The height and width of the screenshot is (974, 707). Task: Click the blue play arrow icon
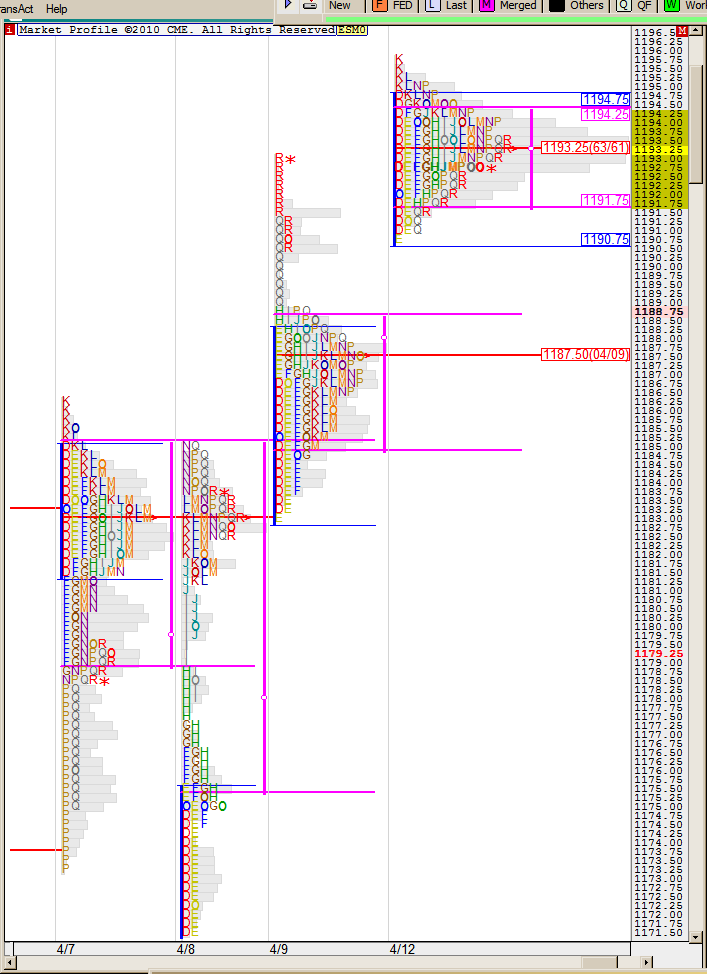pos(288,5)
